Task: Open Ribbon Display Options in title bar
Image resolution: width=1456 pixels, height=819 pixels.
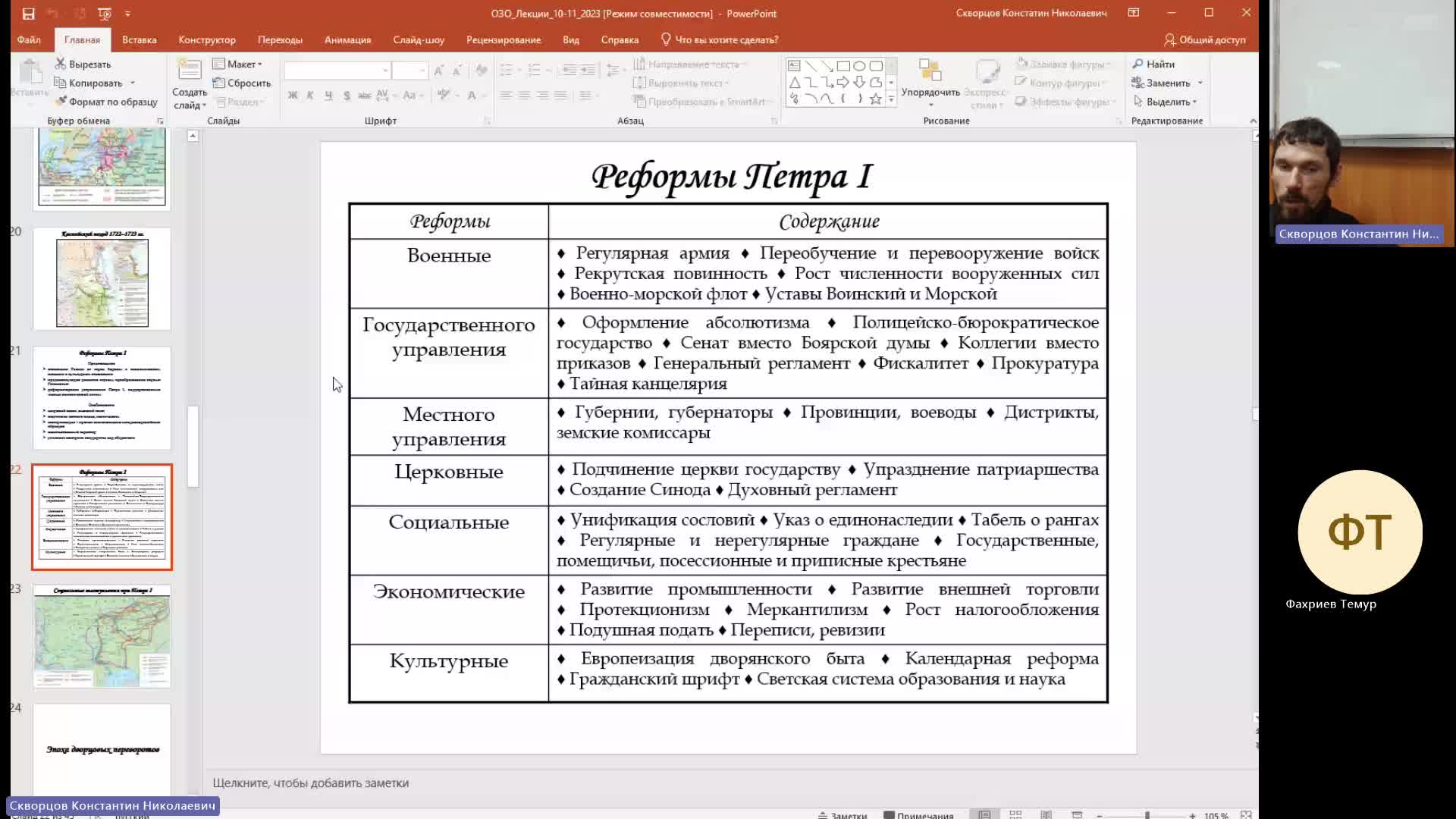Action: [1134, 13]
